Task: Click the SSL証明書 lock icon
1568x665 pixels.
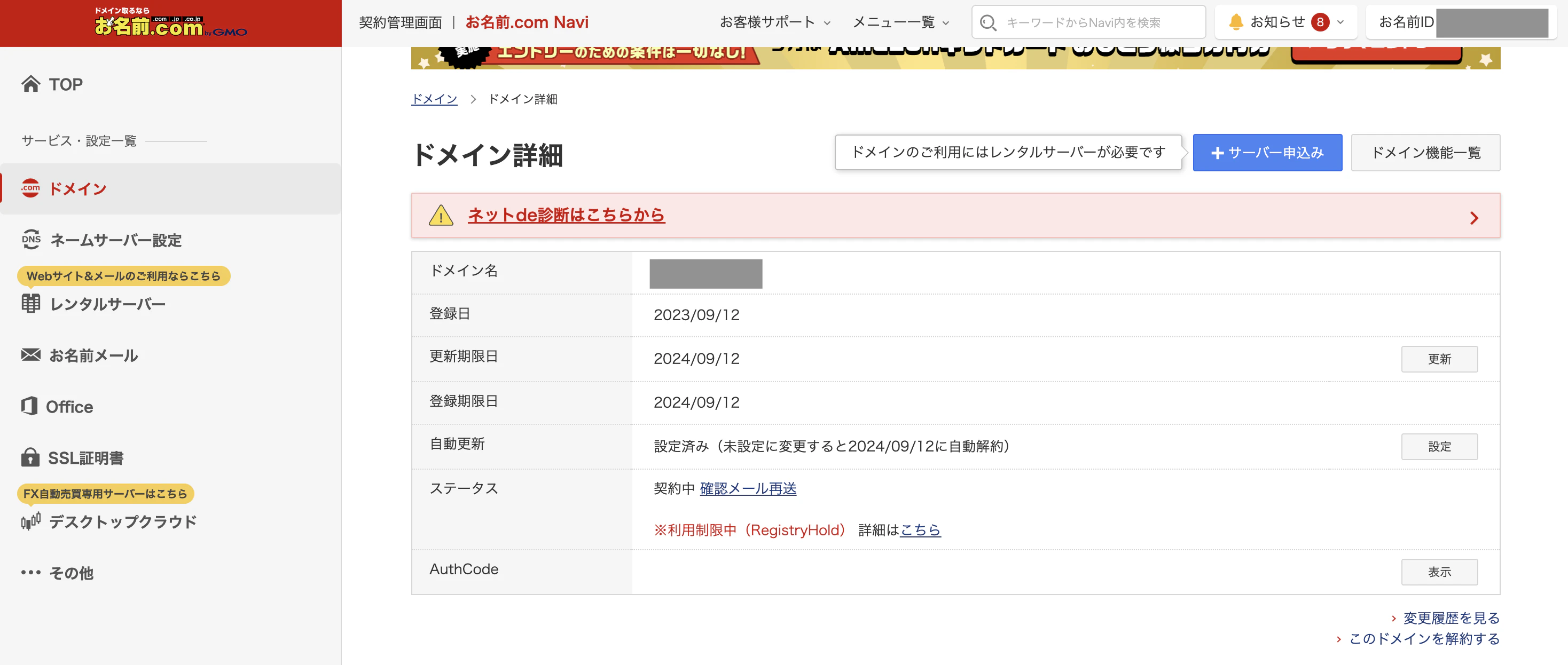Action: point(30,457)
